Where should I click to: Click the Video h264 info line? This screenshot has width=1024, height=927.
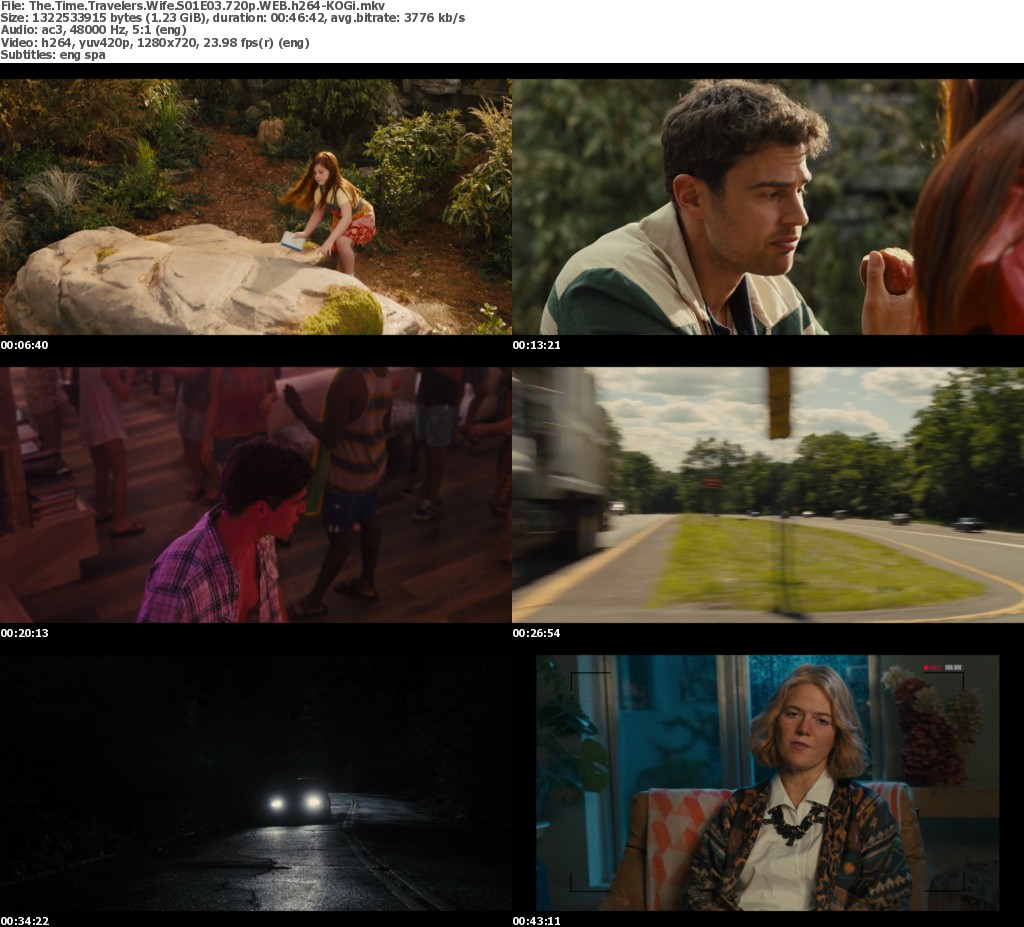pos(155,42)
